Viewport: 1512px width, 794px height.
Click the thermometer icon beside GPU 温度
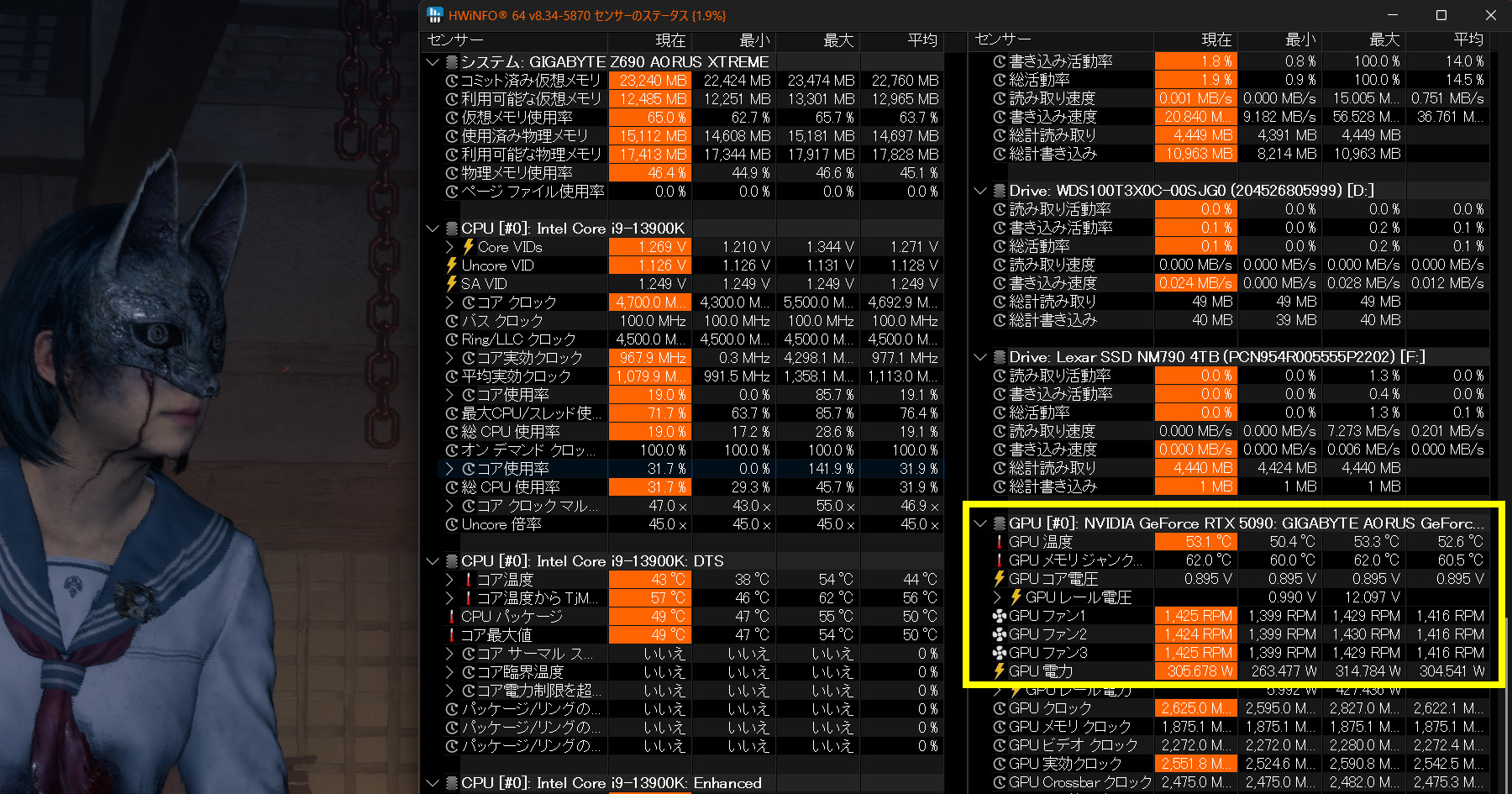[999, 542]
